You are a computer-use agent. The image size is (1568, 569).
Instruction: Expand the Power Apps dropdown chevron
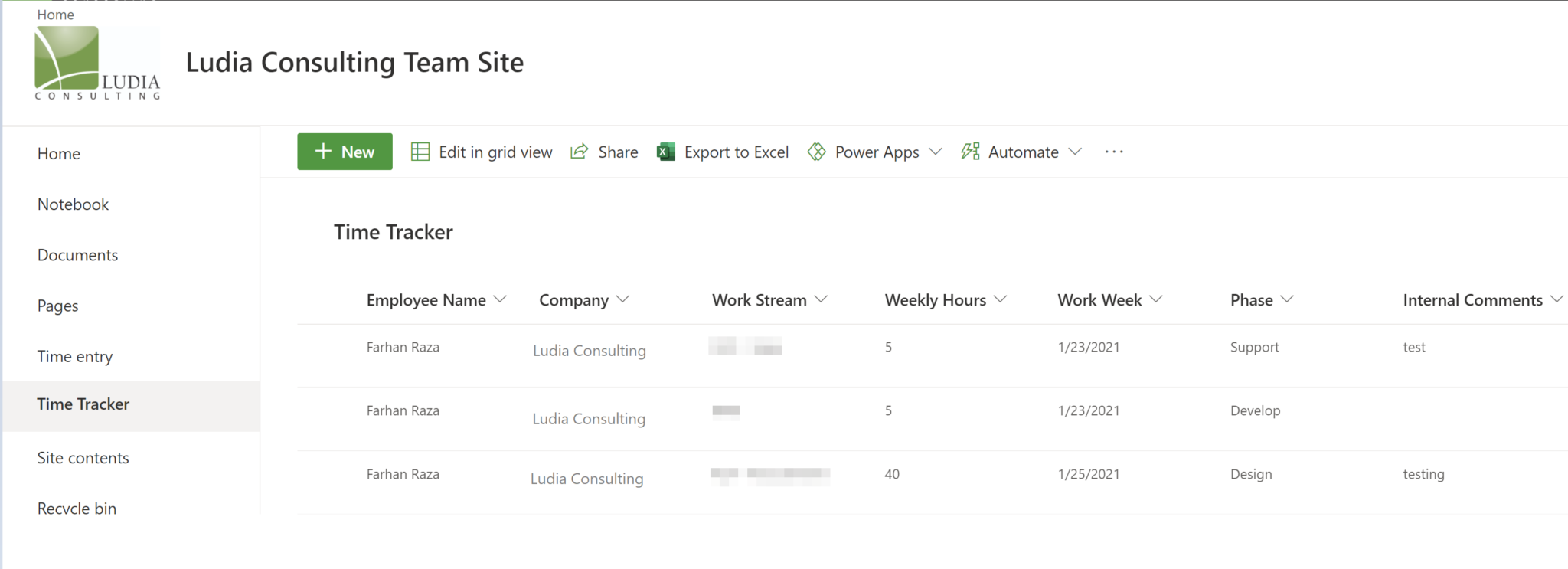click(935, 152)
